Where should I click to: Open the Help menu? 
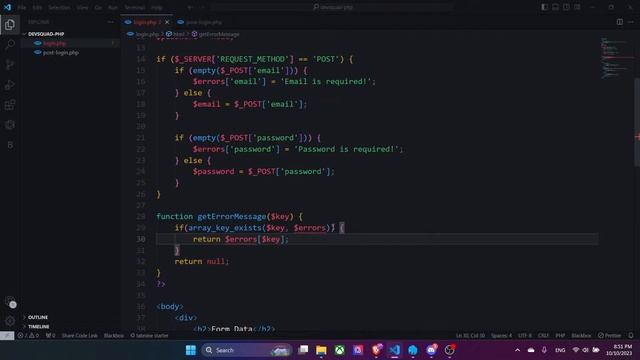(156, 7)
